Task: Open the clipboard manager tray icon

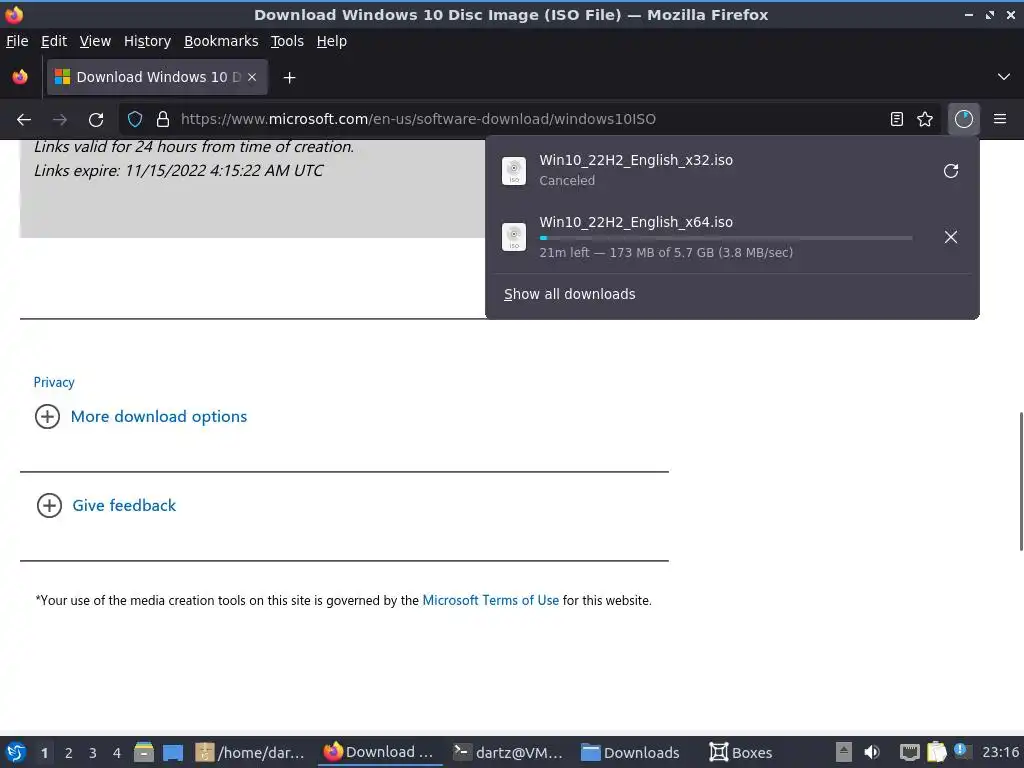Action: [936, 752]
